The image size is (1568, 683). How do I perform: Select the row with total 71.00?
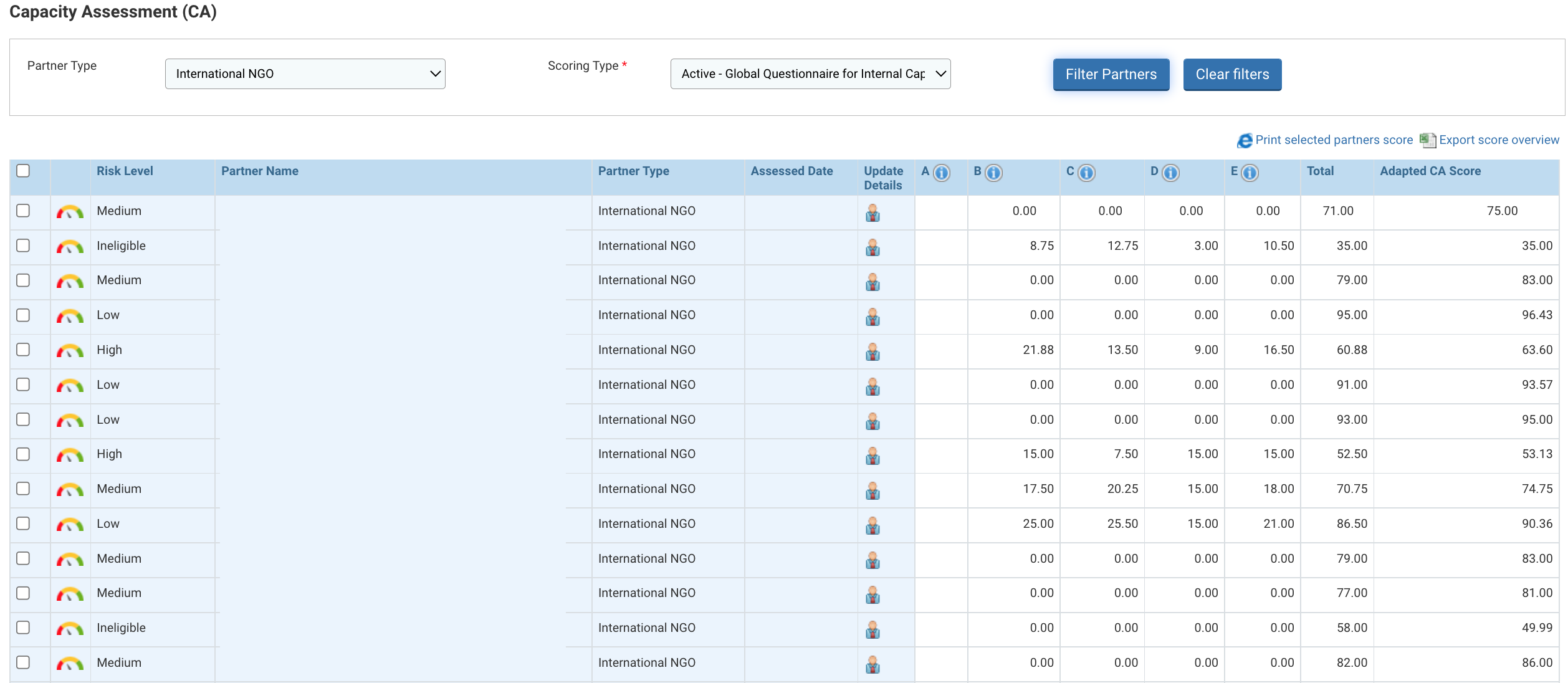(x=23, y=211)
